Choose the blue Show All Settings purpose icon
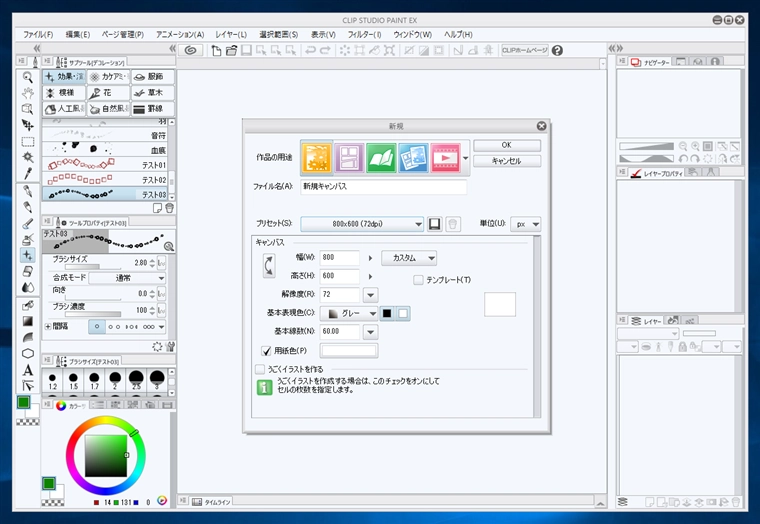Image resolution: width=760 pixels, height=524 pixels. coord(413,158)
